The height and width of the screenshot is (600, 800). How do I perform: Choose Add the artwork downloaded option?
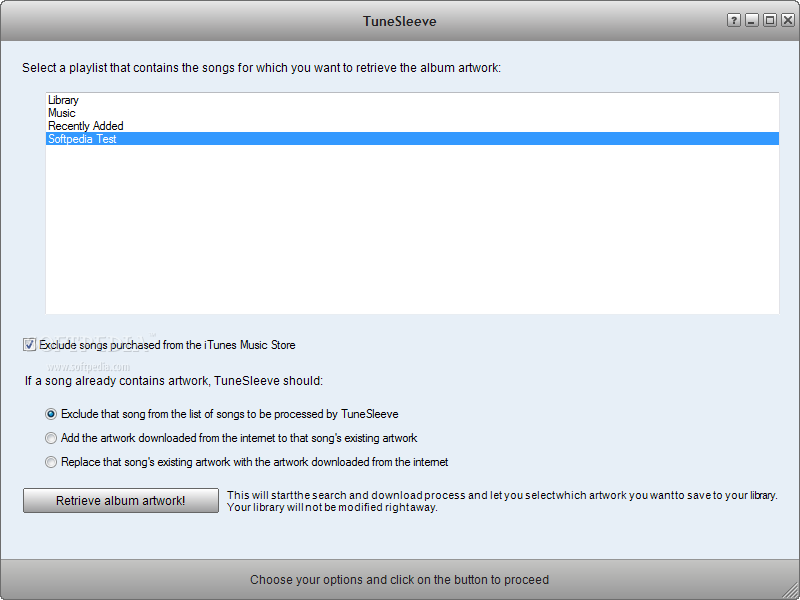point(51,438)
